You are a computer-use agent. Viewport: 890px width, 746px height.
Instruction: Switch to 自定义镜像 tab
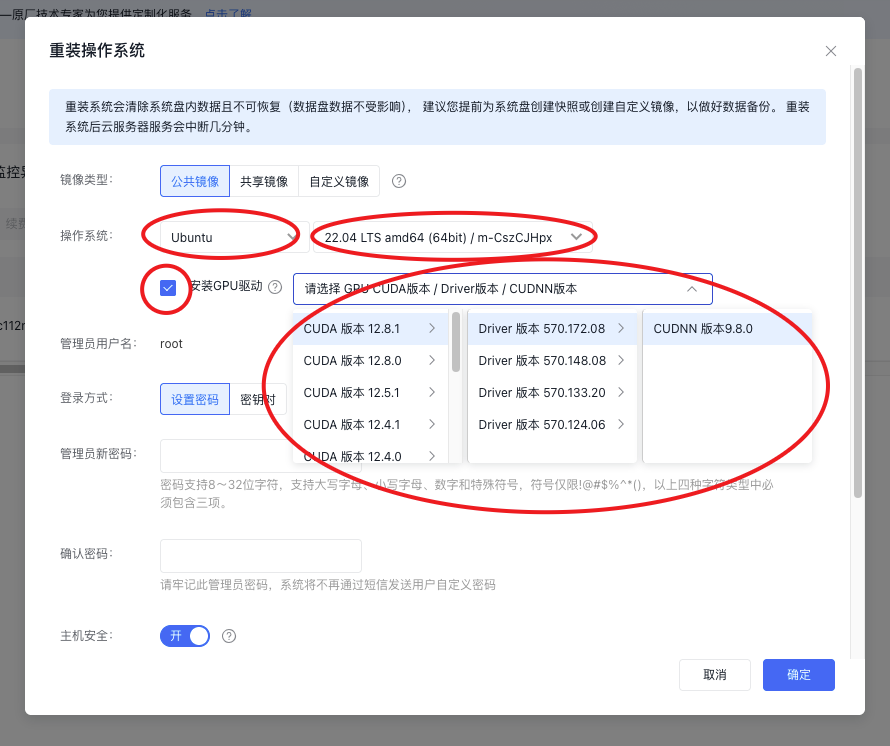pos(339,181)
